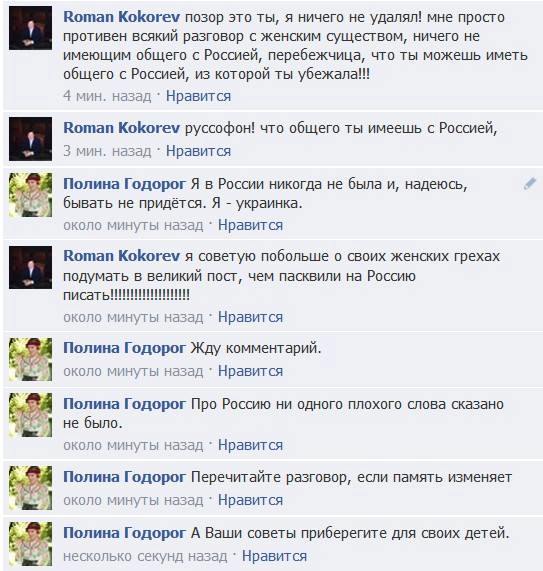Like the 'великий пост' comment by Roman
This screenshot has width=543, height=571.
click(x=251, y=318)
